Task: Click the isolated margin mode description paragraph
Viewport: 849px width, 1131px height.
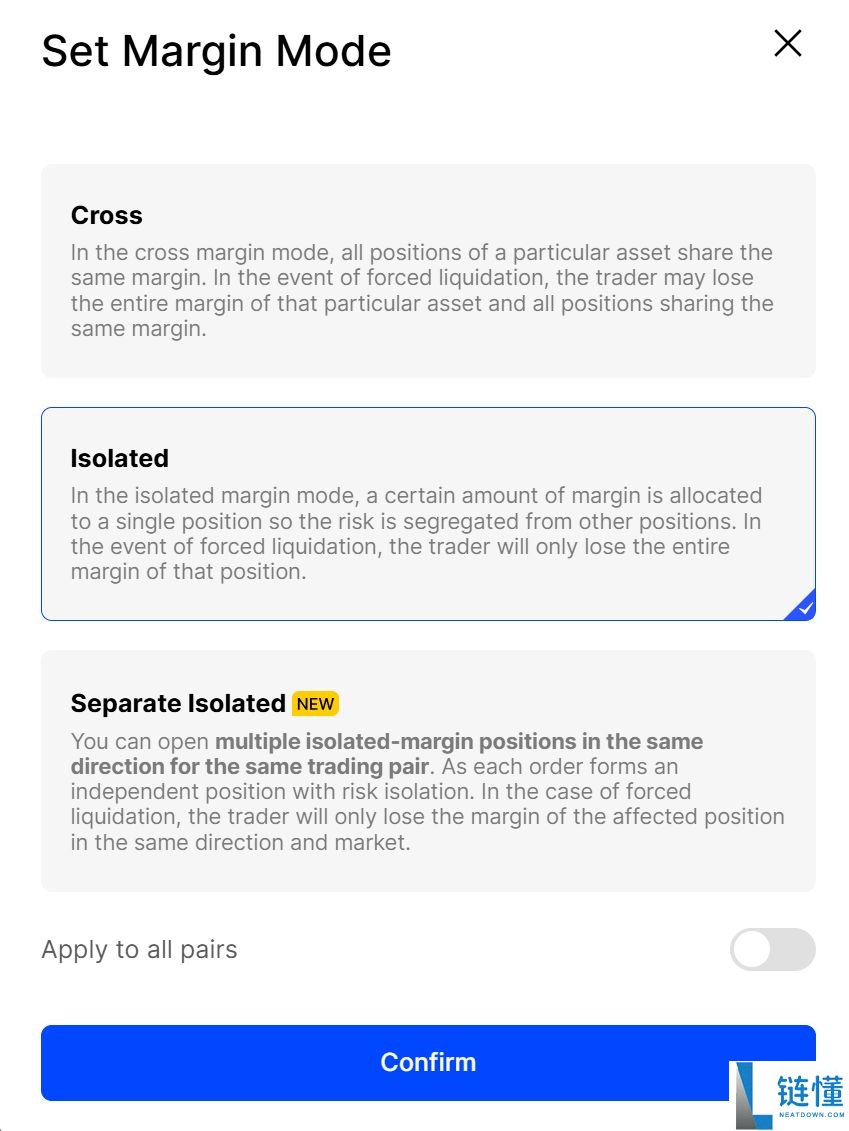Action: (416, 533)
